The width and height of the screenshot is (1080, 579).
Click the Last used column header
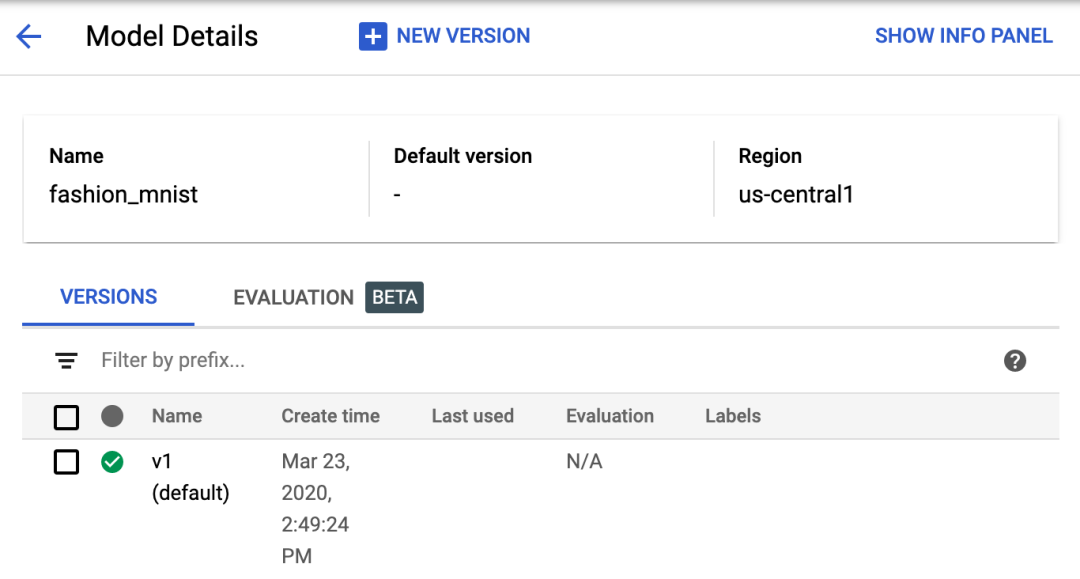[x=472, y=416]
